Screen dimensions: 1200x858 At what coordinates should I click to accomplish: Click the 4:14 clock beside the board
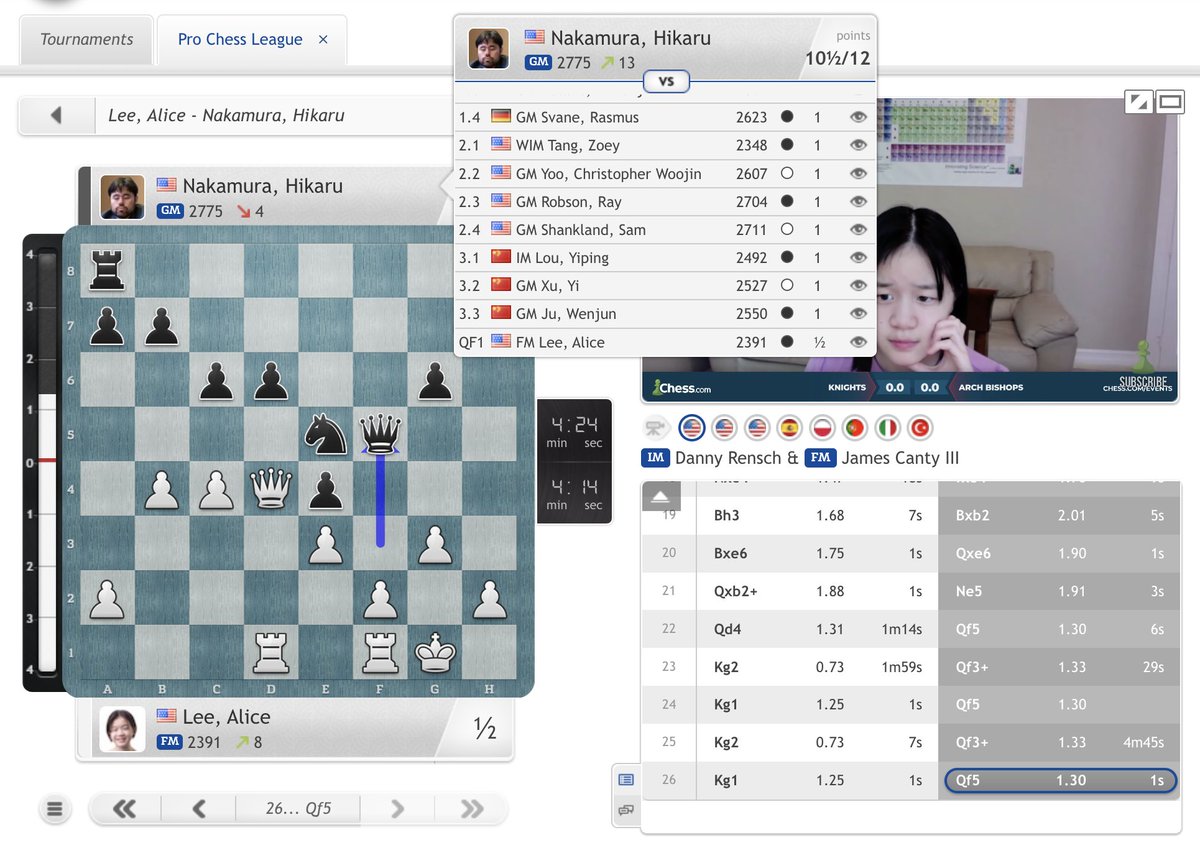tap(574, 493)
